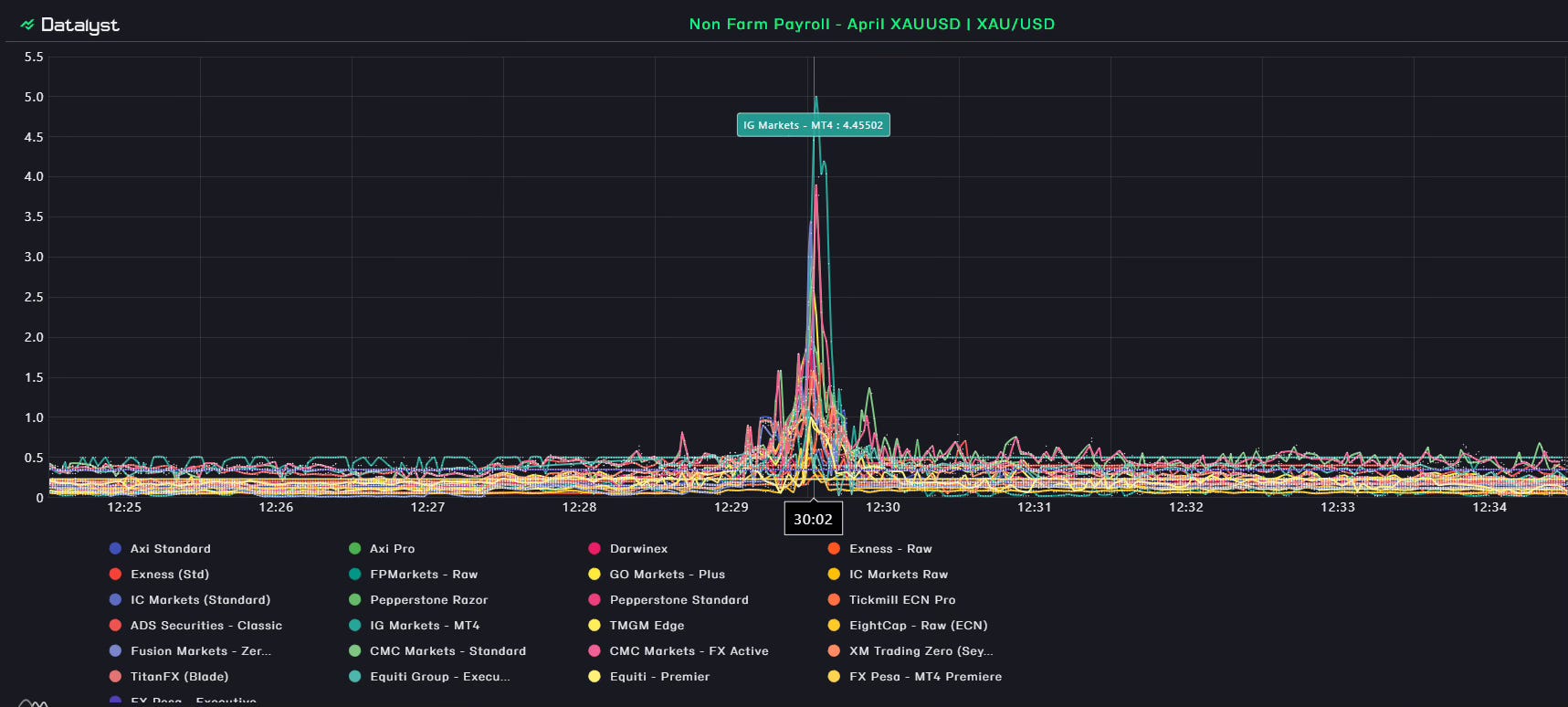Click the red ADS Securities color dot
The image size is (1568, 707).
[x=115, y=626]
